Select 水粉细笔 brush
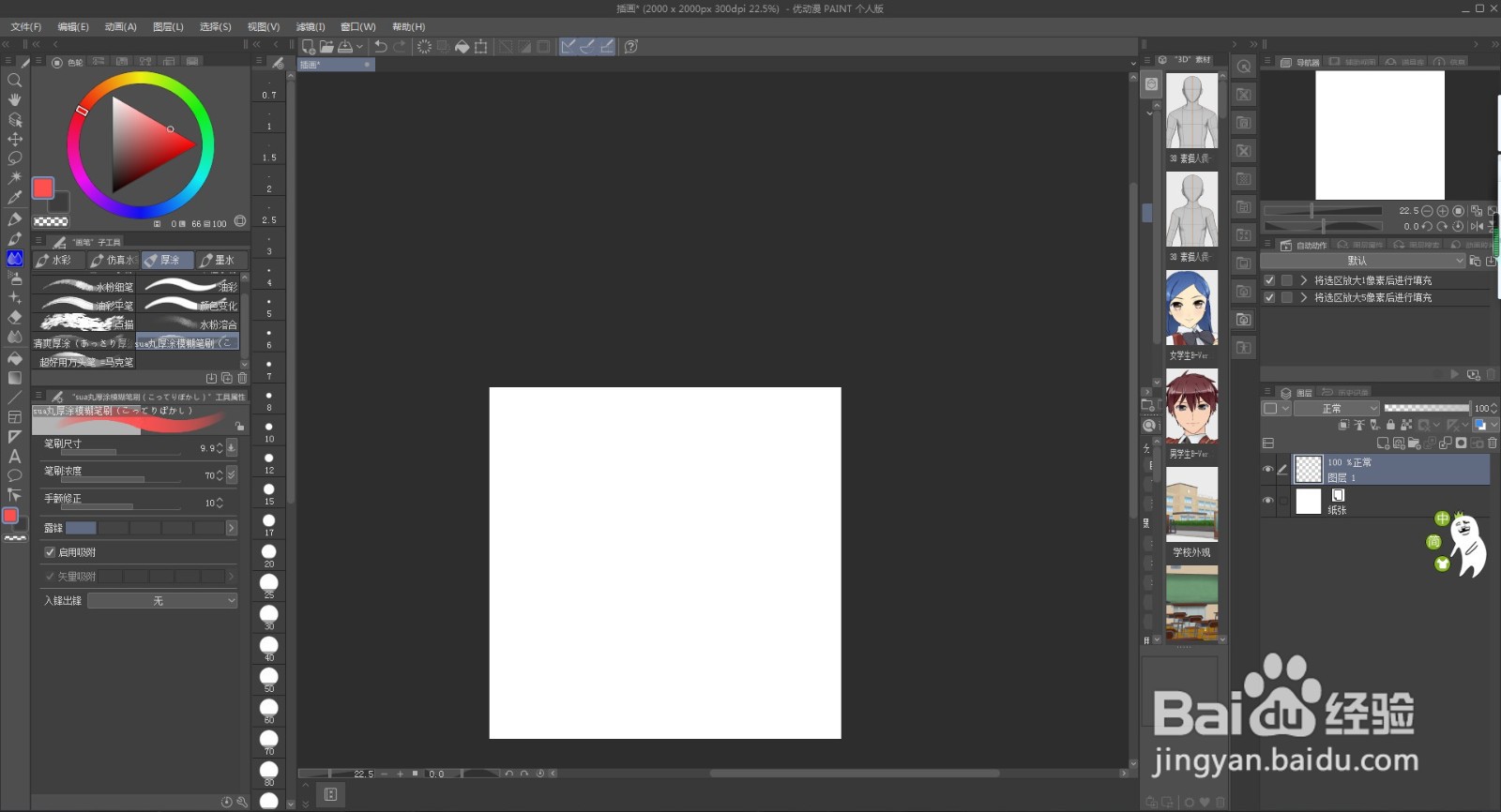The height and width of the screenshot is (812, 1501). (x=84, y=286)
